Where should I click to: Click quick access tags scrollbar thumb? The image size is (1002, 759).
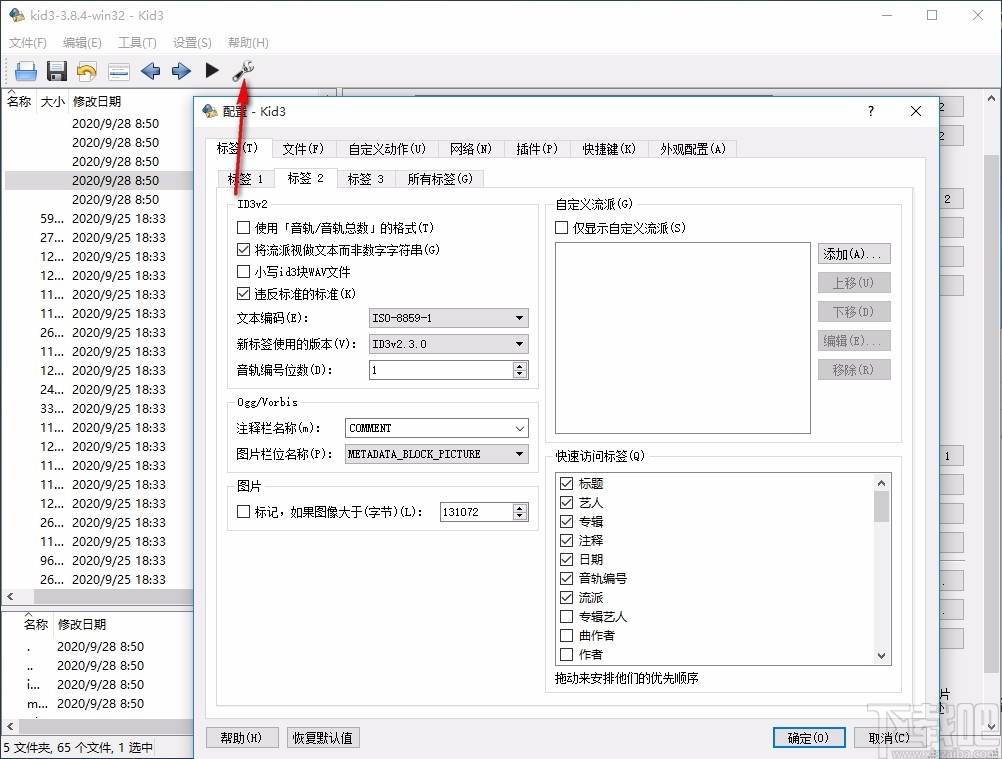click(881, 507)
